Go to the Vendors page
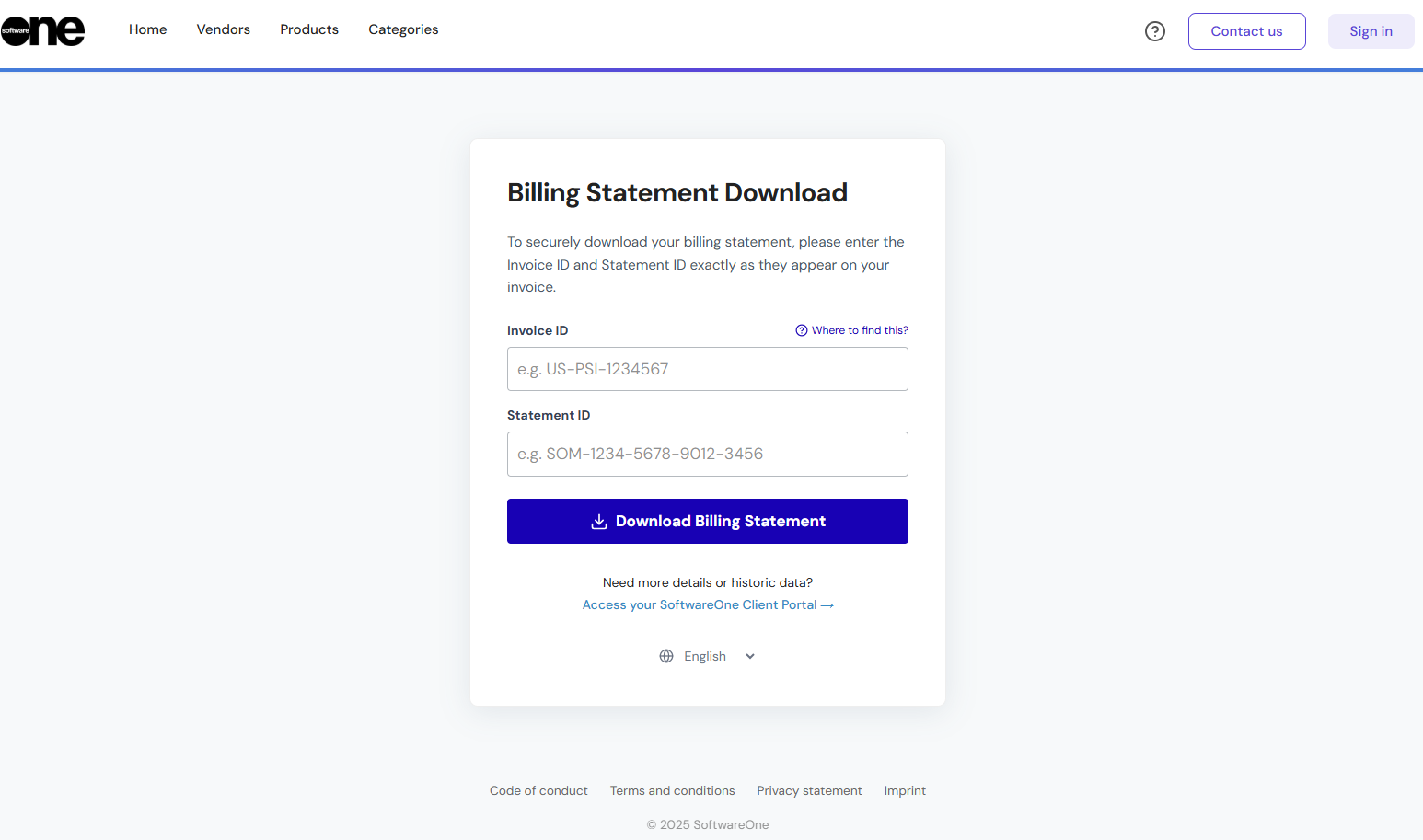The width and height of the screenshot is (1423, 840). (x=223, y=29)
